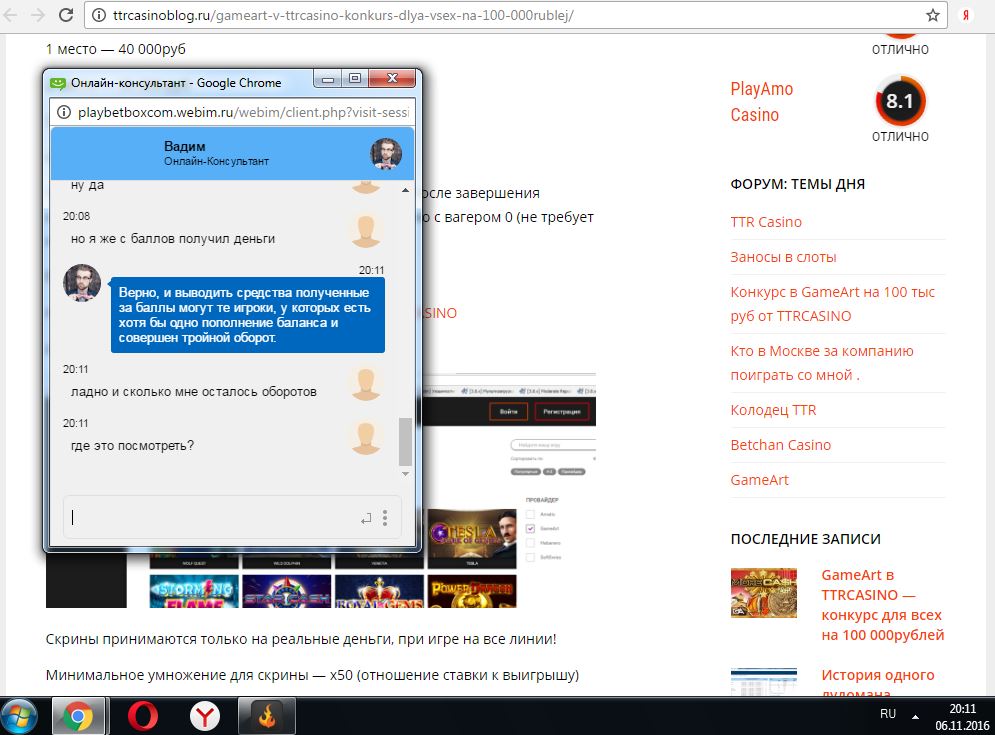The height and width of the screenshot is (735, 995).
Task: Open the PlayAmo Casino link
Action: (761, 102)
